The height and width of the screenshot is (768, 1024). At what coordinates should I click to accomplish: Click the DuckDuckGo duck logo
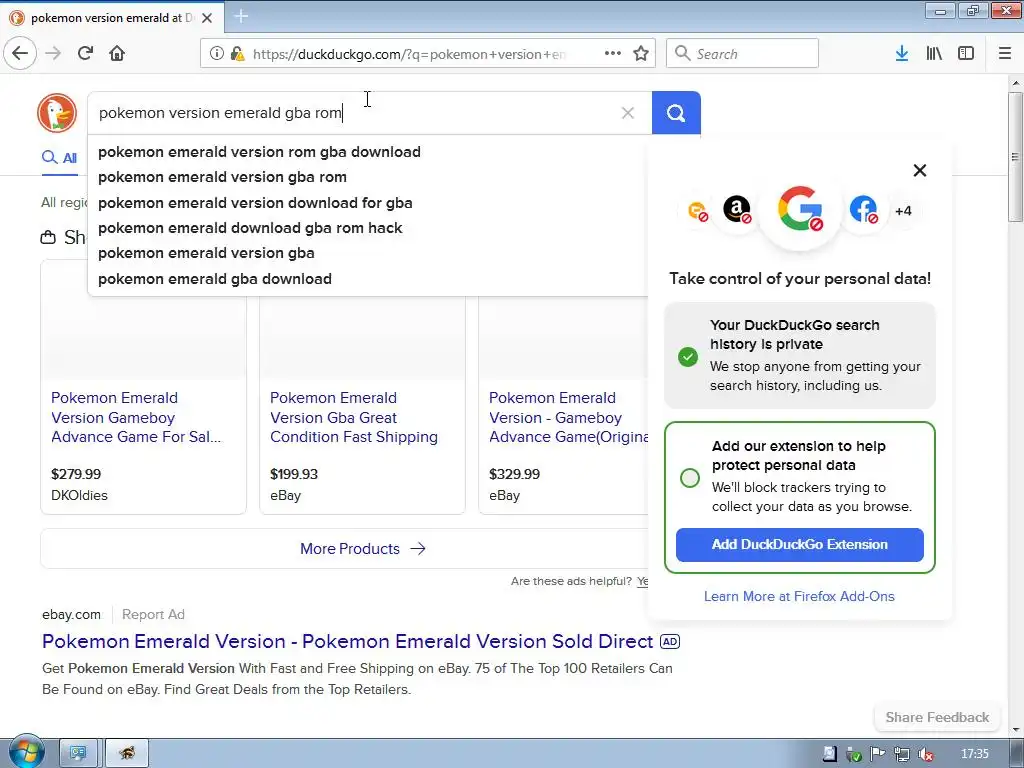tap(57, 112)
